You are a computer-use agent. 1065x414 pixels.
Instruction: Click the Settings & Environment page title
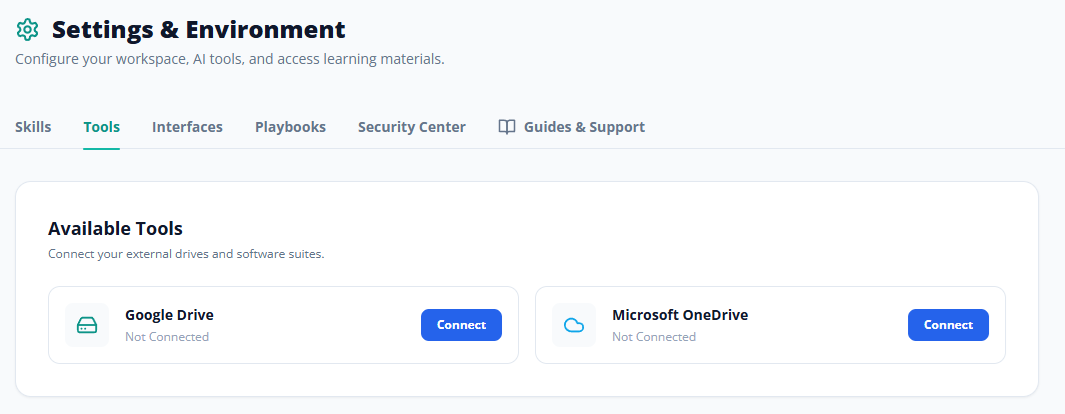[199, 30]
